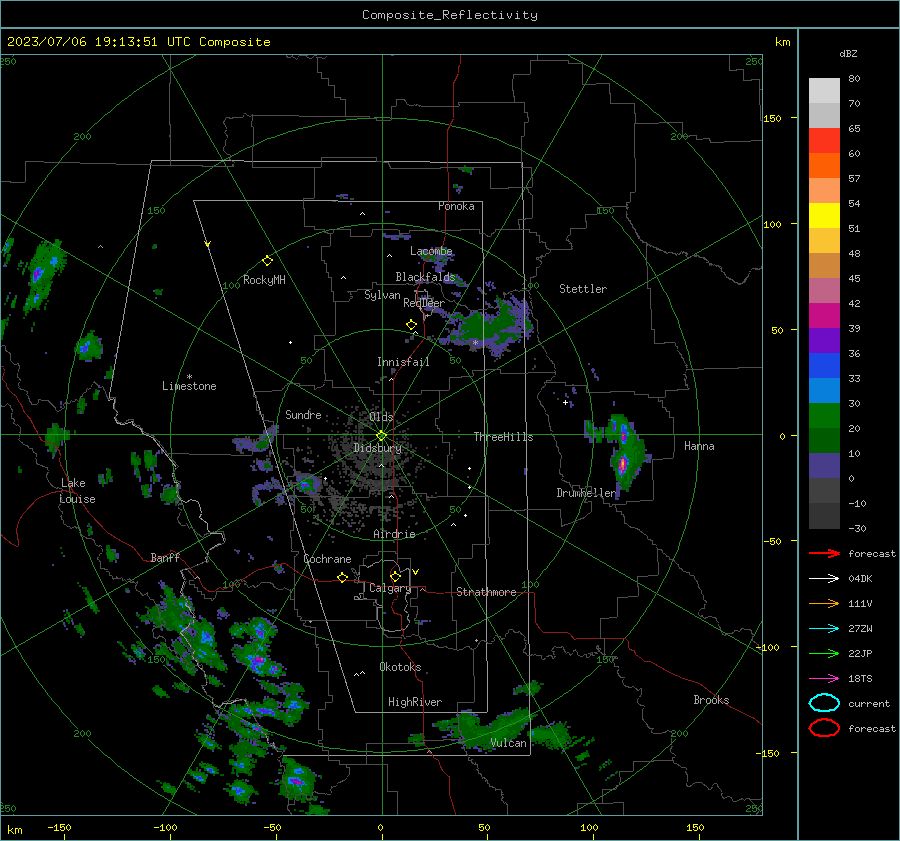The image size is (900, 841).
Task: Click the white plus marker west of Hanna
Action: click(x=565, y=403)
